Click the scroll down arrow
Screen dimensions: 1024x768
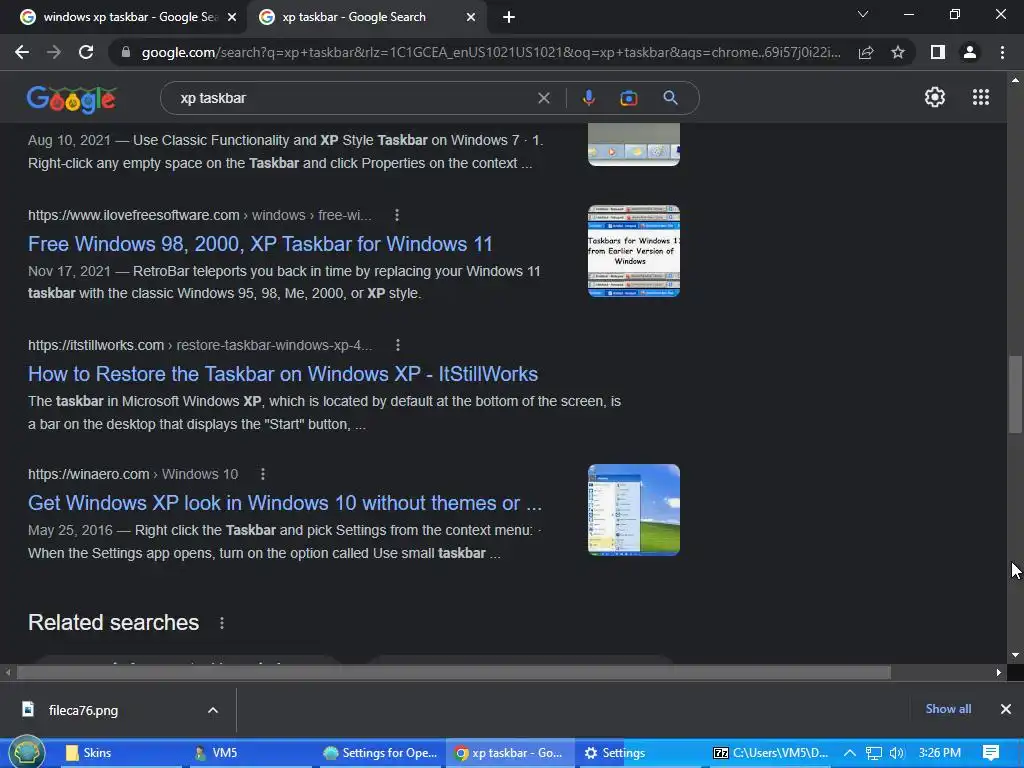pyautogui.click(x=1015, y=655)
